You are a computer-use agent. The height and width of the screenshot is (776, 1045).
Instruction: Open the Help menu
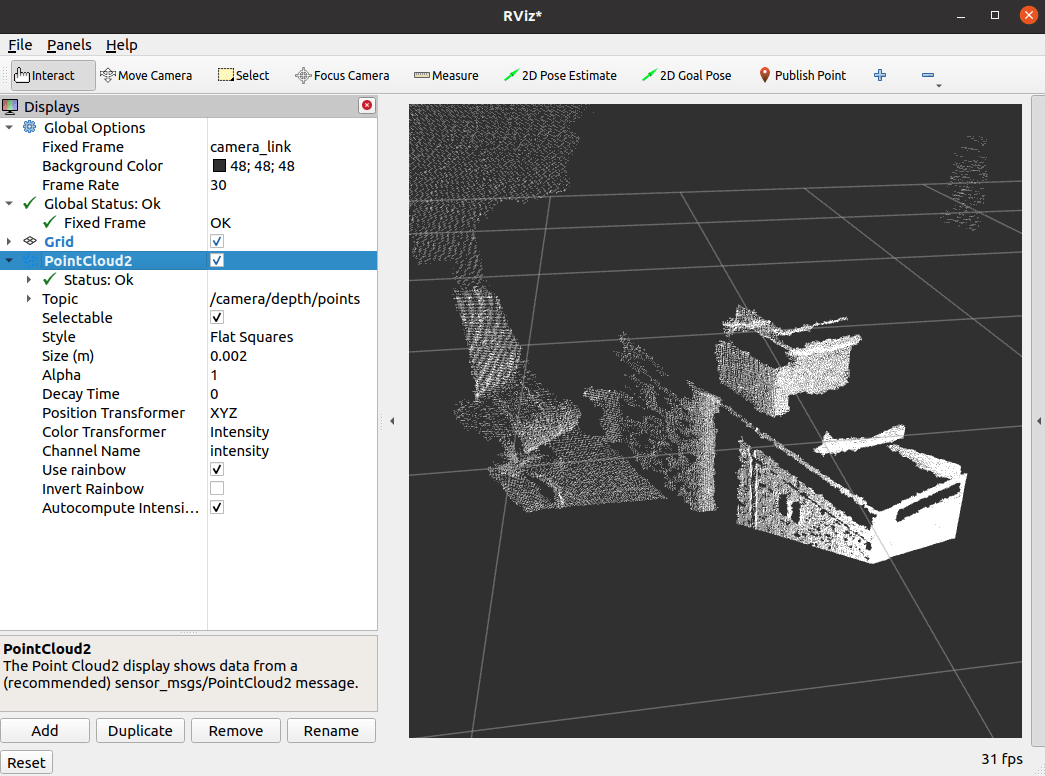coord(122,45)
